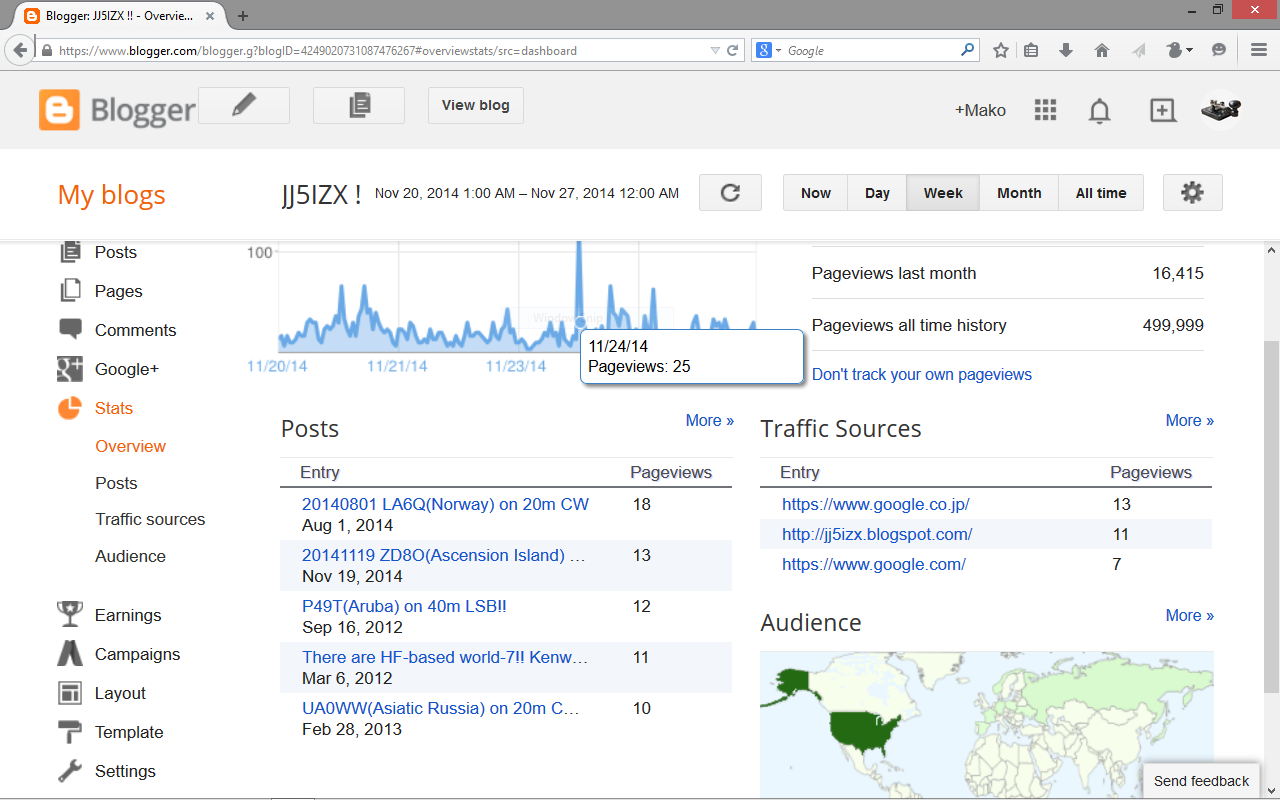Click the Earnings trophy icon
Screen dimensions: 1280x800
tap(70, 615)
